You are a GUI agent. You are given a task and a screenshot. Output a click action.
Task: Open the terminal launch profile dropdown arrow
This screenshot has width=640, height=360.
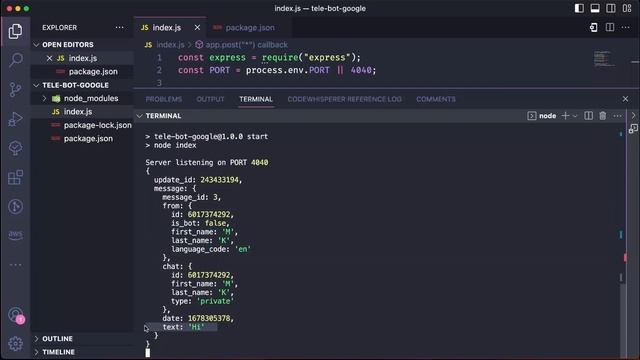point(575,116)
